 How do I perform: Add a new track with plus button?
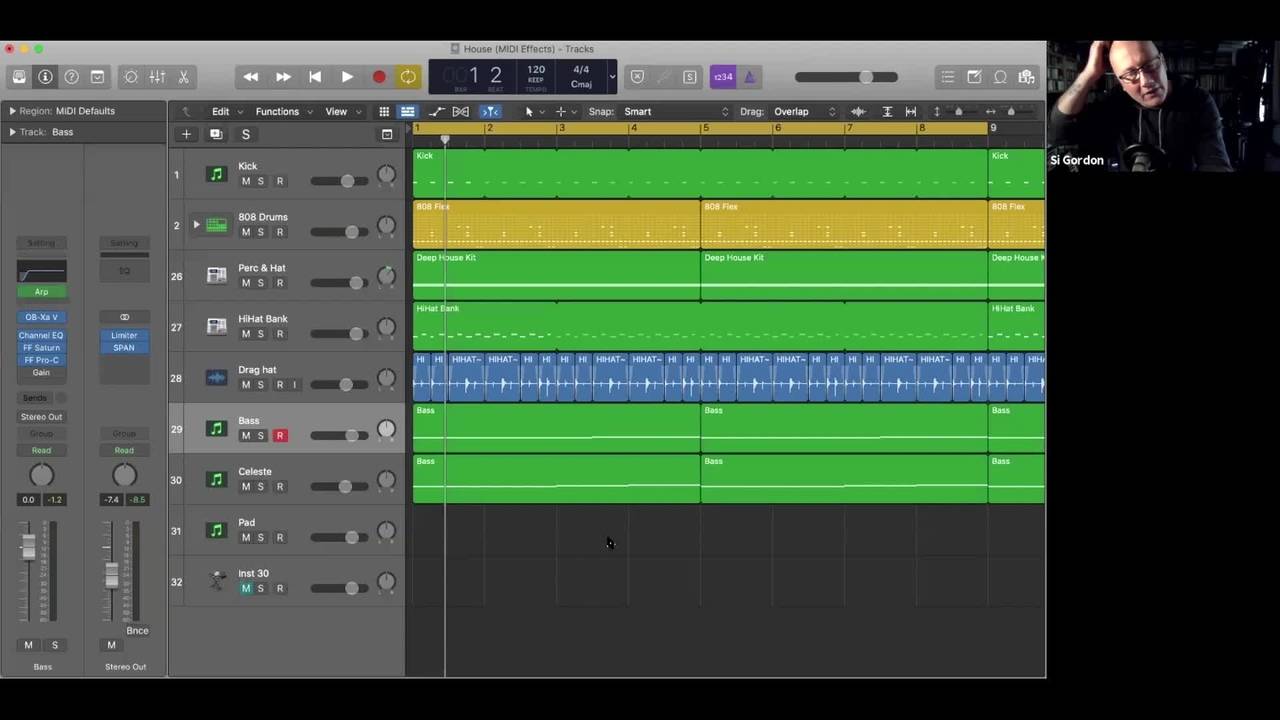[186, 134]
